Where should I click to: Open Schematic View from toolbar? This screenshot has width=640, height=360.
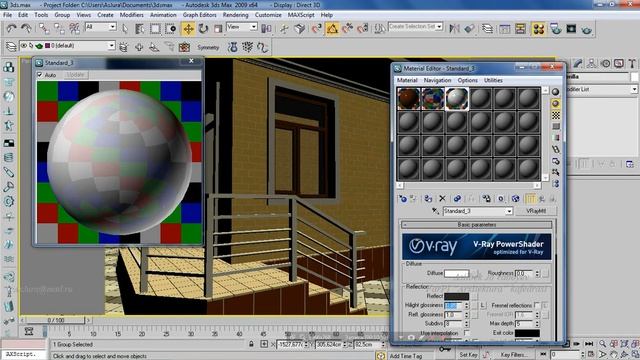520,29
